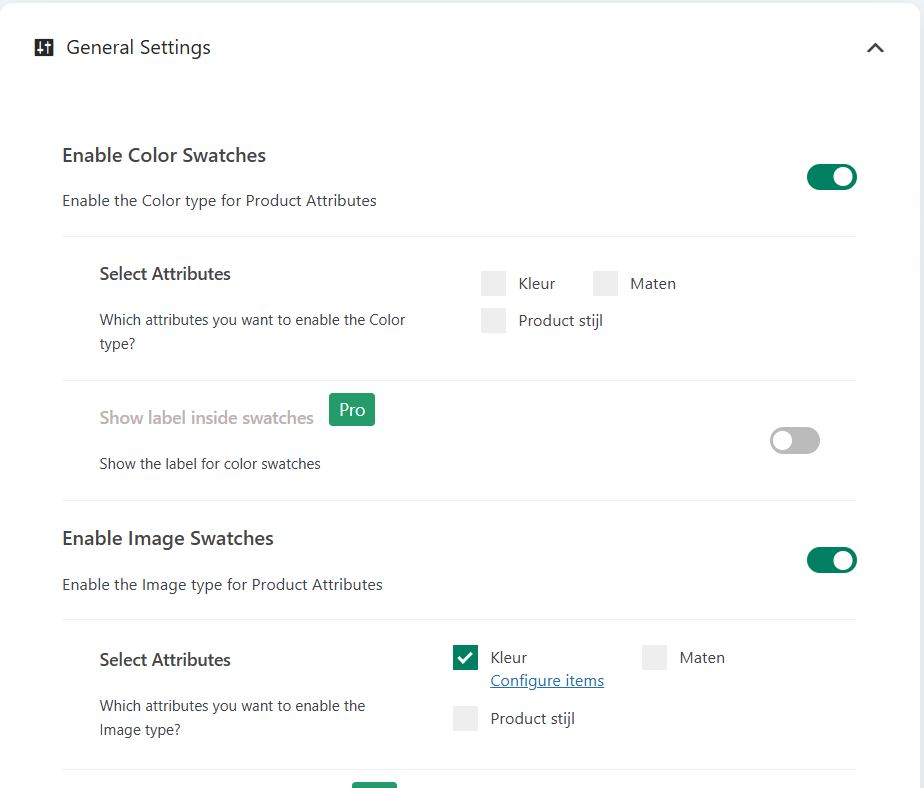Enable Product stijl checkbox for Image type

465,719
